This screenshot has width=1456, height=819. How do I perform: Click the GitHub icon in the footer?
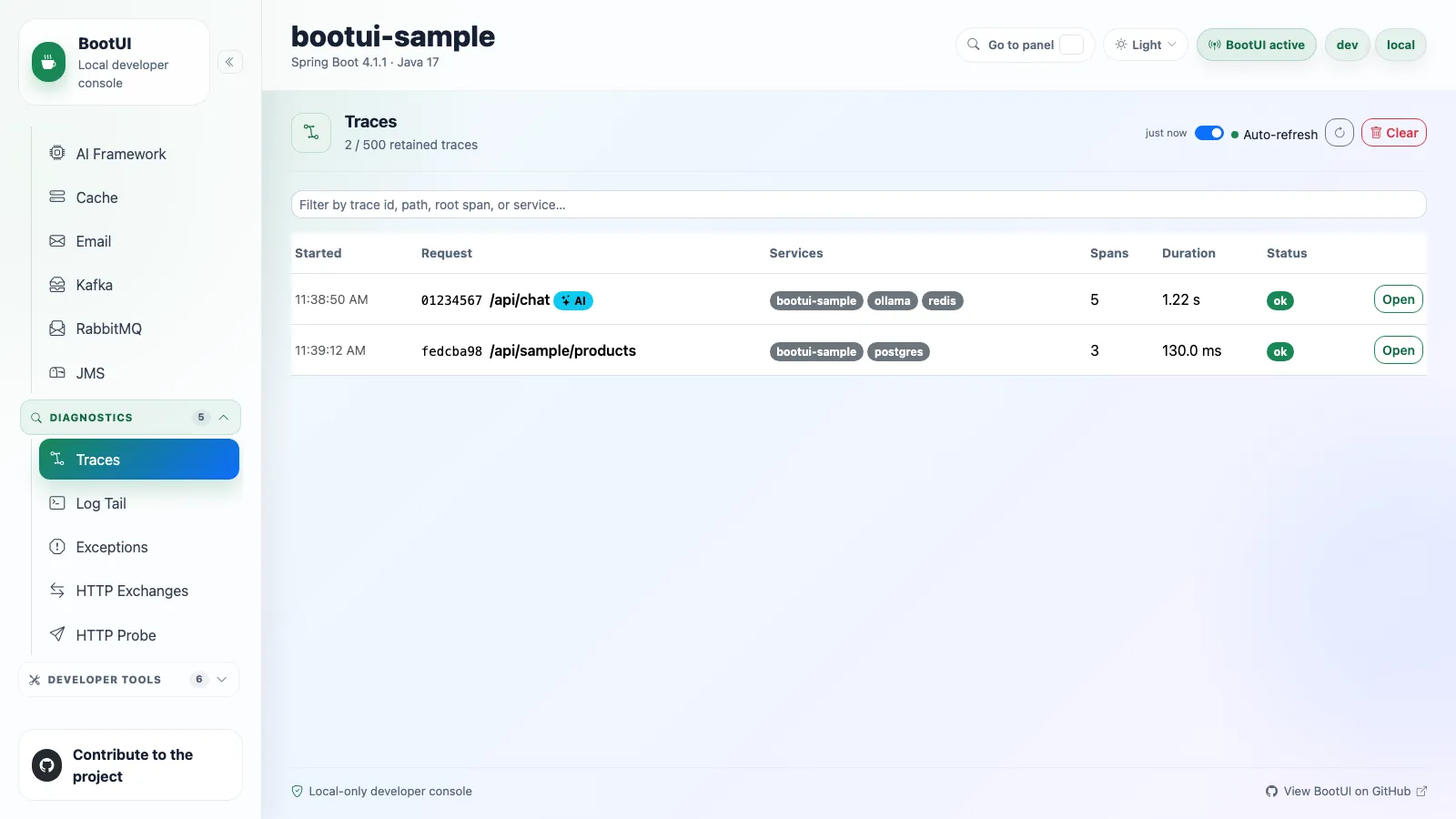click(1272, 792)
